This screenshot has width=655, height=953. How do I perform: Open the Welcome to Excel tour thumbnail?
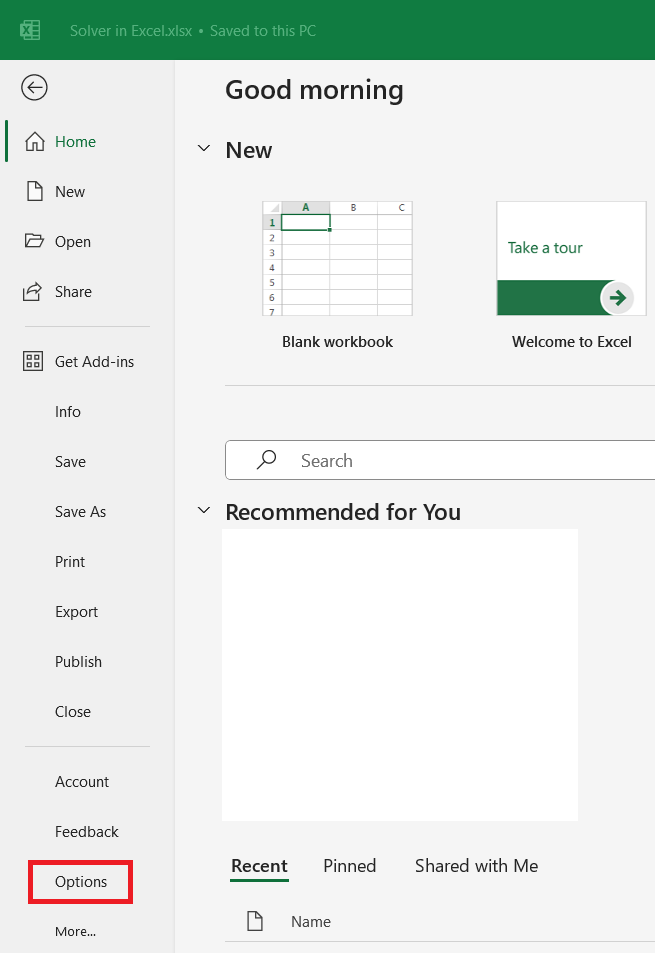click(x=571, y=258)
